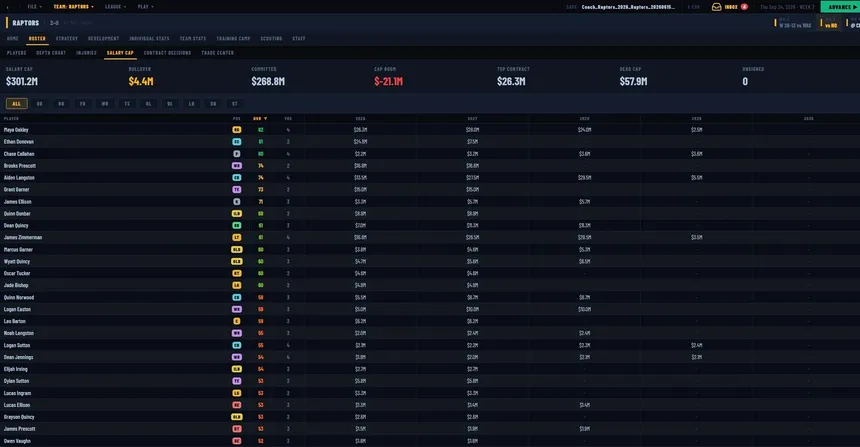Click the $-21.1M cap room value

(388, 81)
